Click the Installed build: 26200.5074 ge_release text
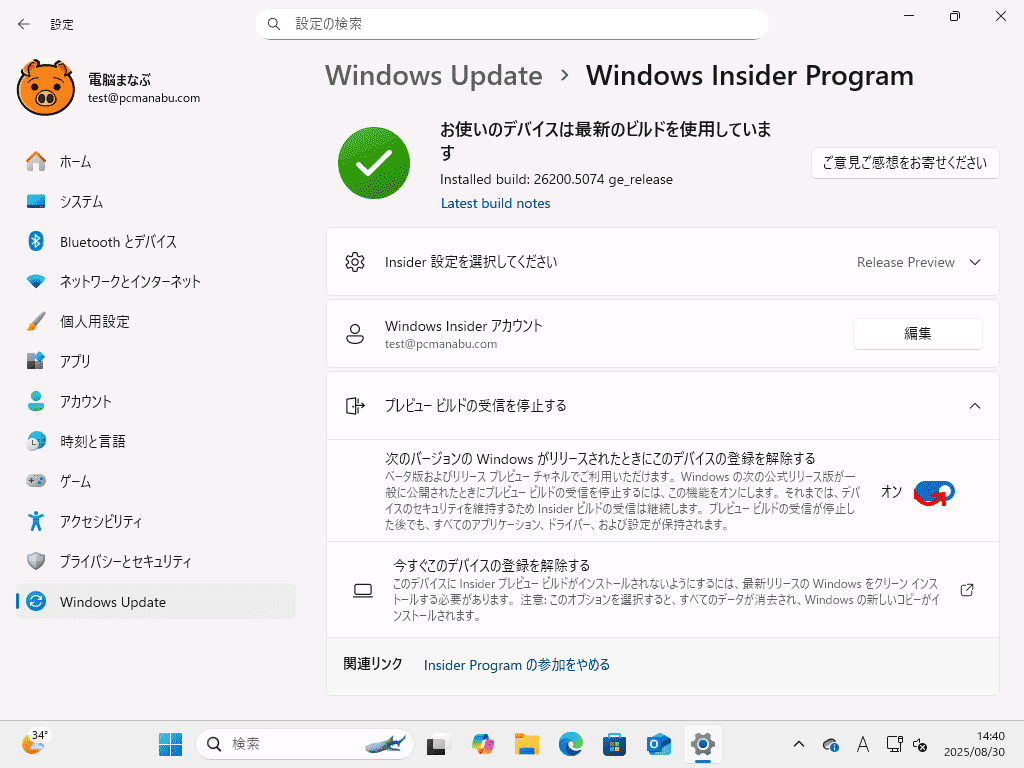 pyautogui.click(x=556, y=180)
